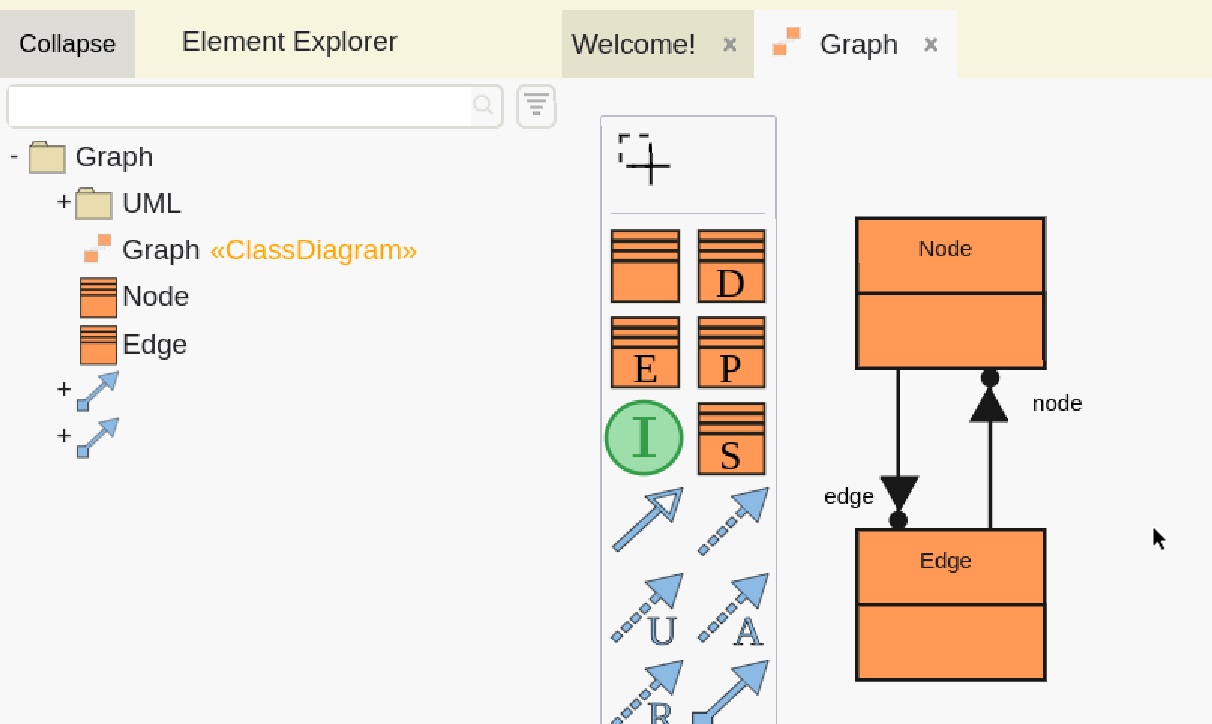Click the UML folder icon

tap(94, 204)
